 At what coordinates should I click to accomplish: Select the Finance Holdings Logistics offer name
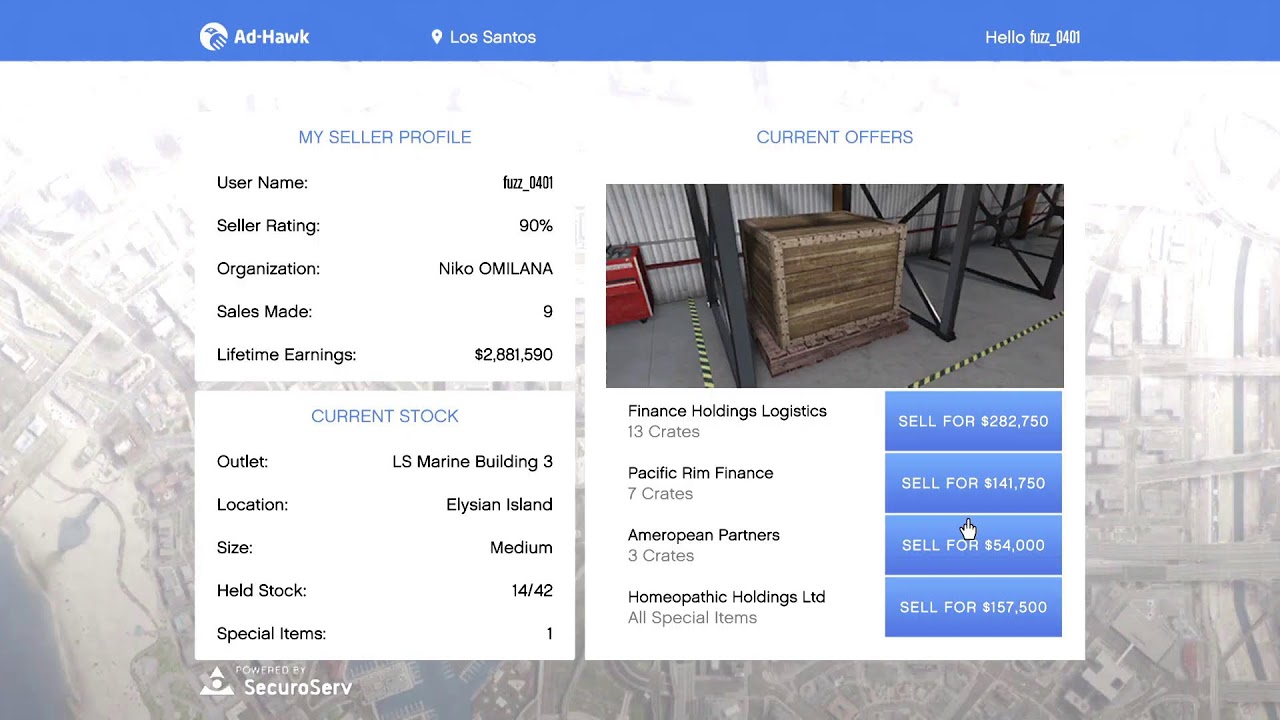pyautogui.click(x=727, y=411)
